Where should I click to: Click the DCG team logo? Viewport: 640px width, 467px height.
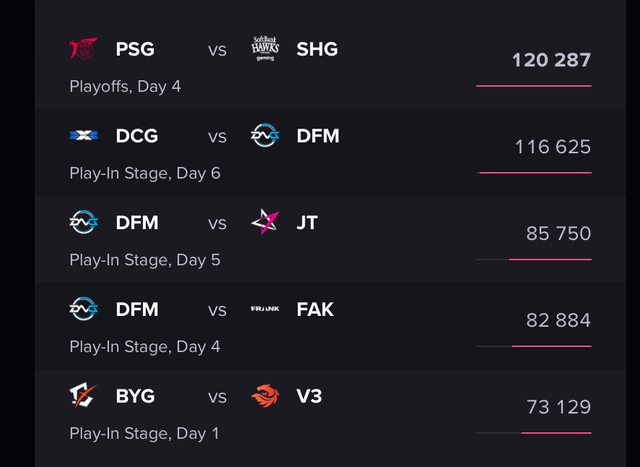[83, 136]
